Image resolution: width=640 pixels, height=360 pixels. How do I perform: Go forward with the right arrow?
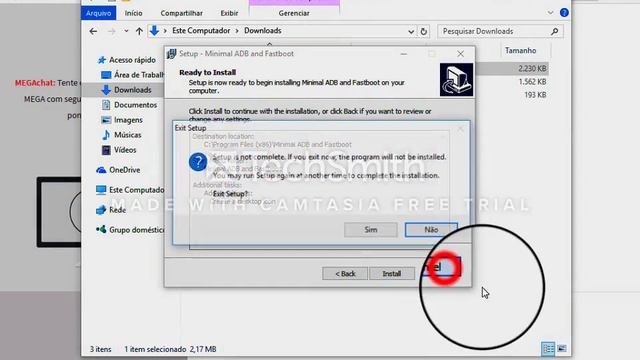[111, 31]
